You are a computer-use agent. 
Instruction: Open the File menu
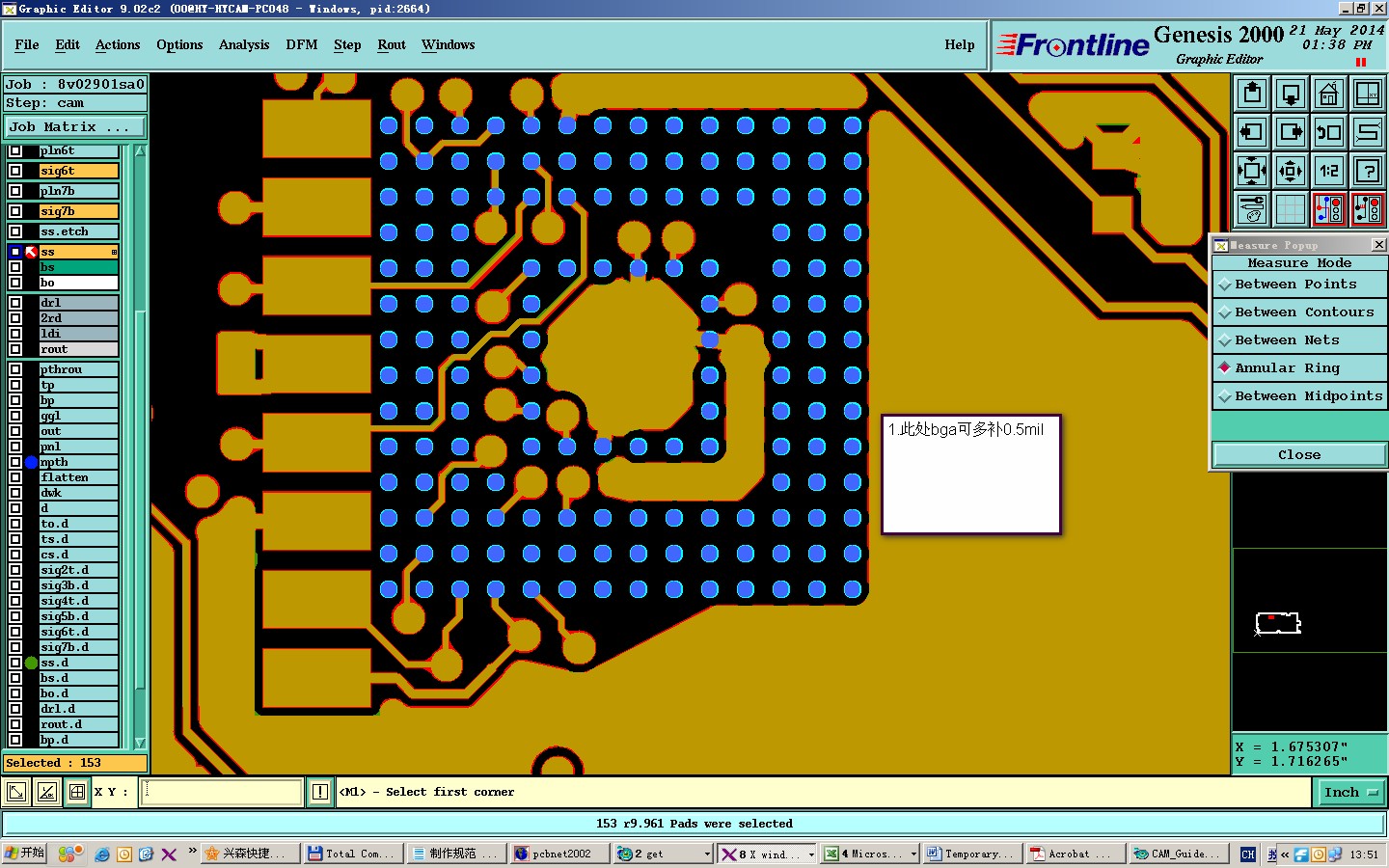(27, 45)
